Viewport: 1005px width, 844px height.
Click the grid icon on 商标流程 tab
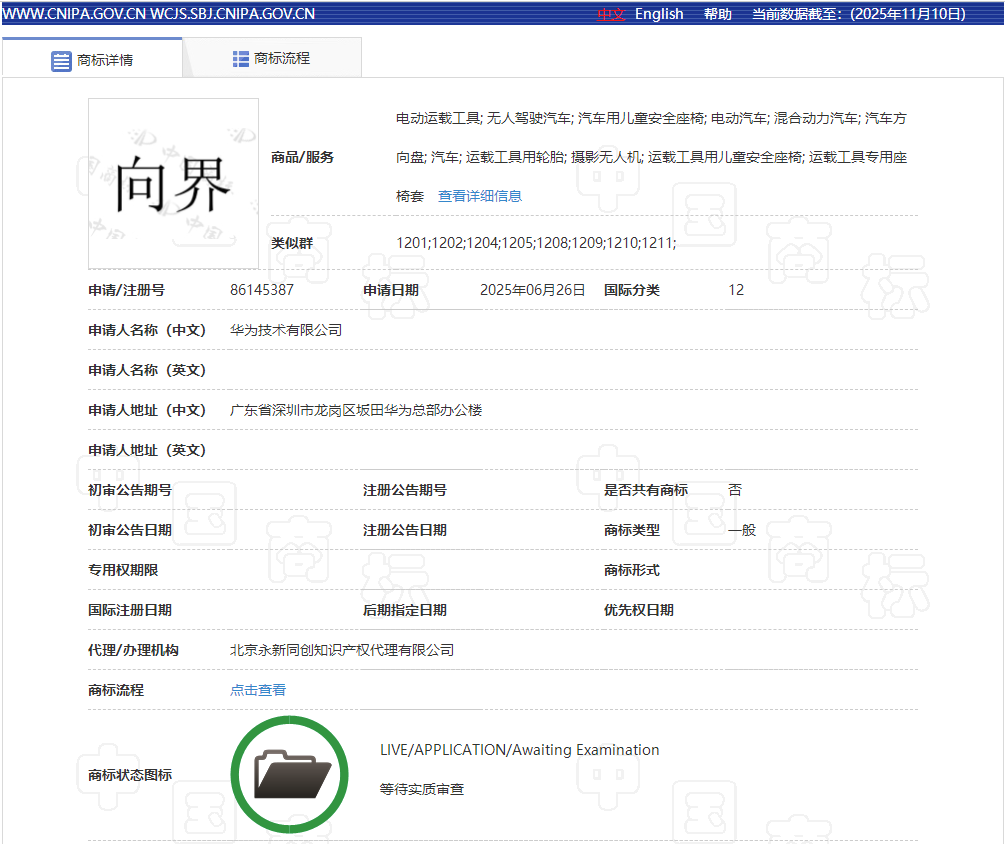click(241, 59)
